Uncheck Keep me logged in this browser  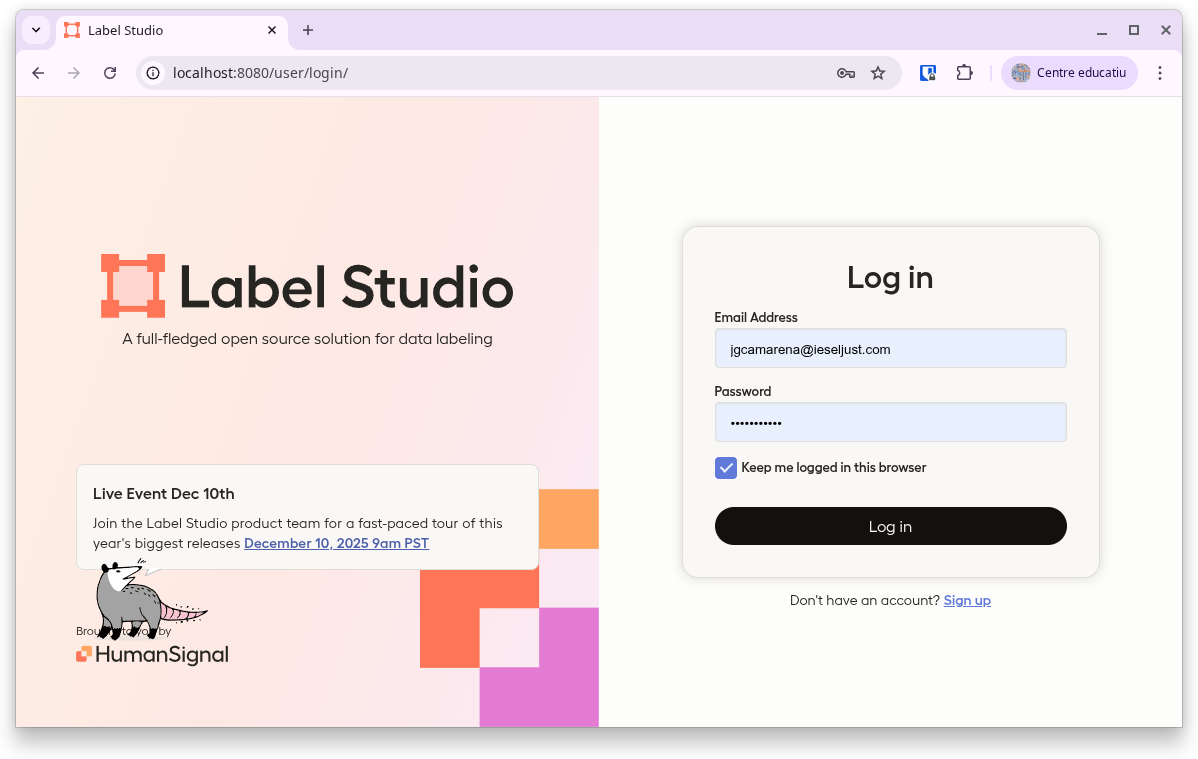(x=725, y=468)
